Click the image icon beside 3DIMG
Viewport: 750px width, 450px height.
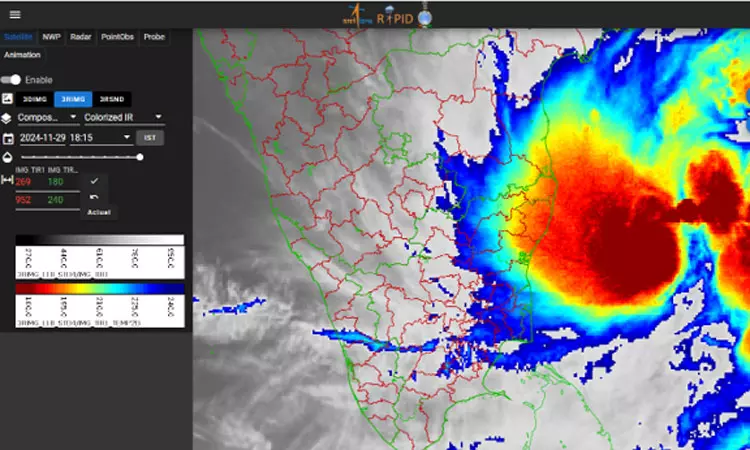[x=8, y=99]
